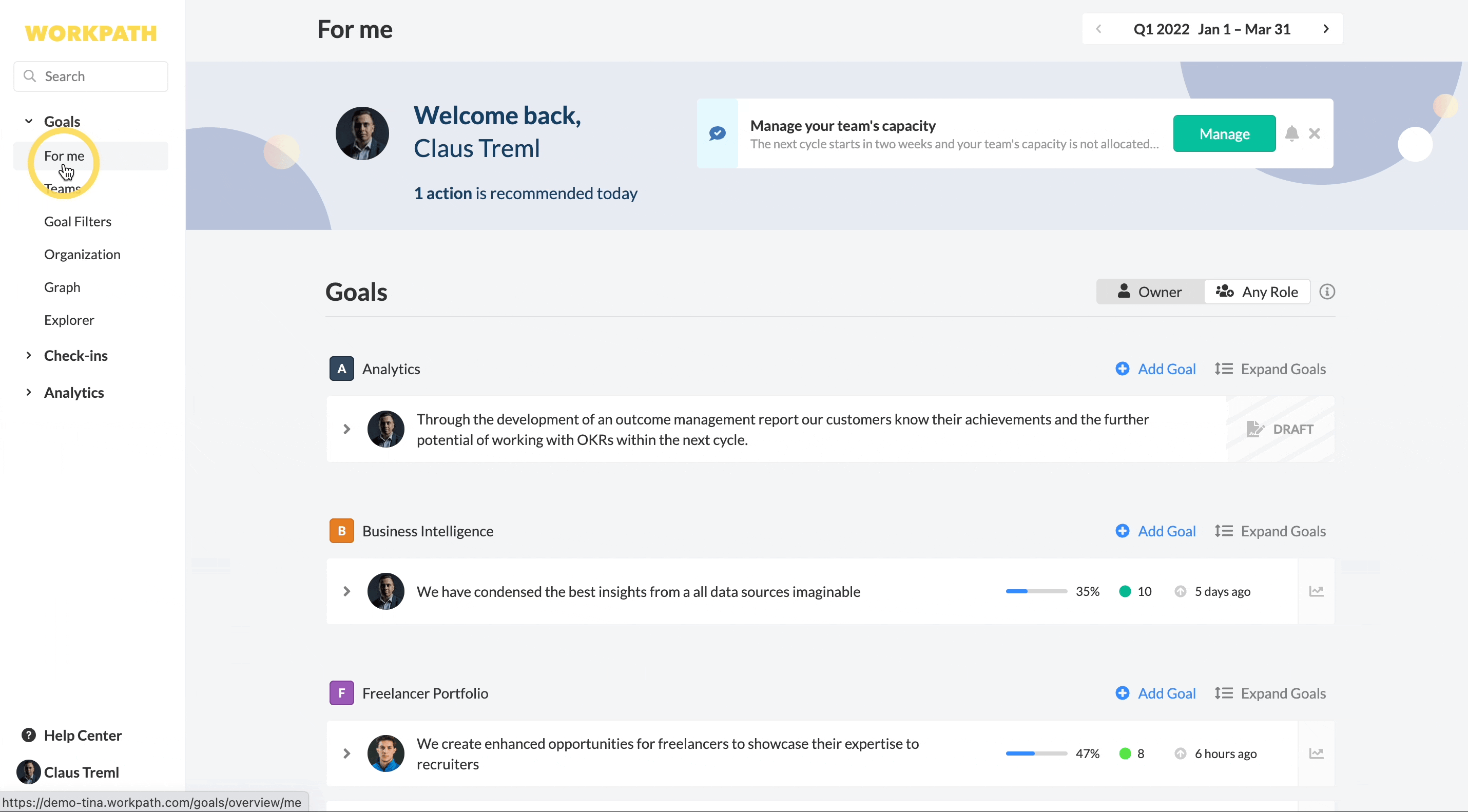The height and width of the screenshot is (812, 1468).
Task: Click the Manage your team's capacity title
Action: 843,125
